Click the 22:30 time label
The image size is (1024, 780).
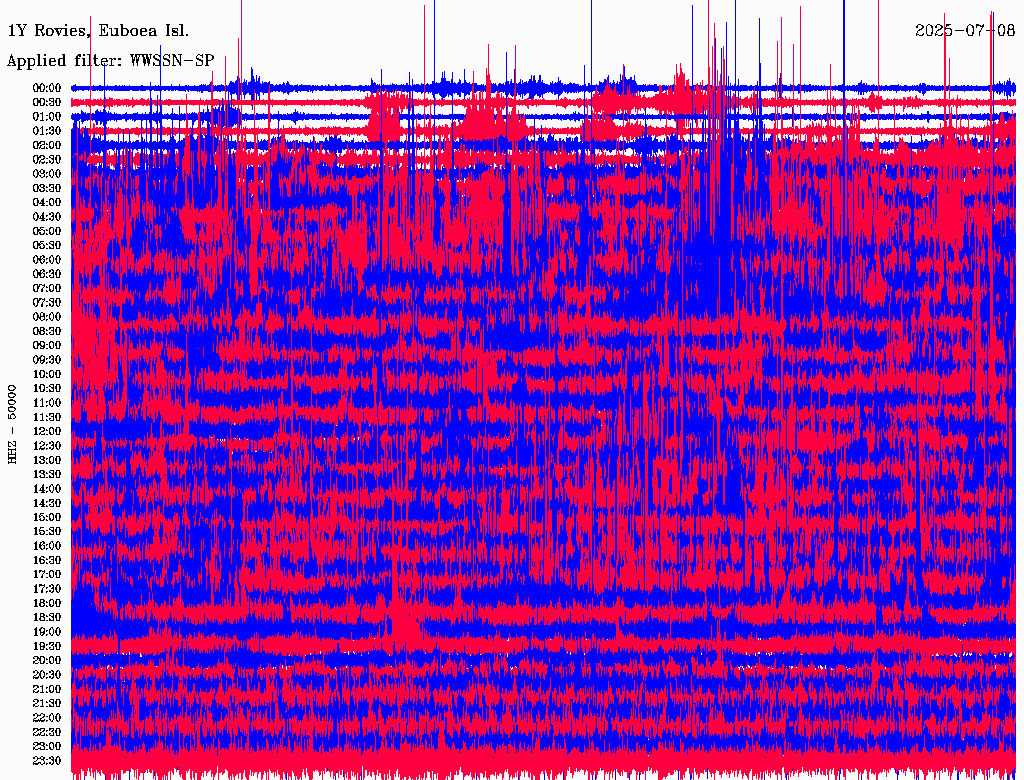click(47, 732)
